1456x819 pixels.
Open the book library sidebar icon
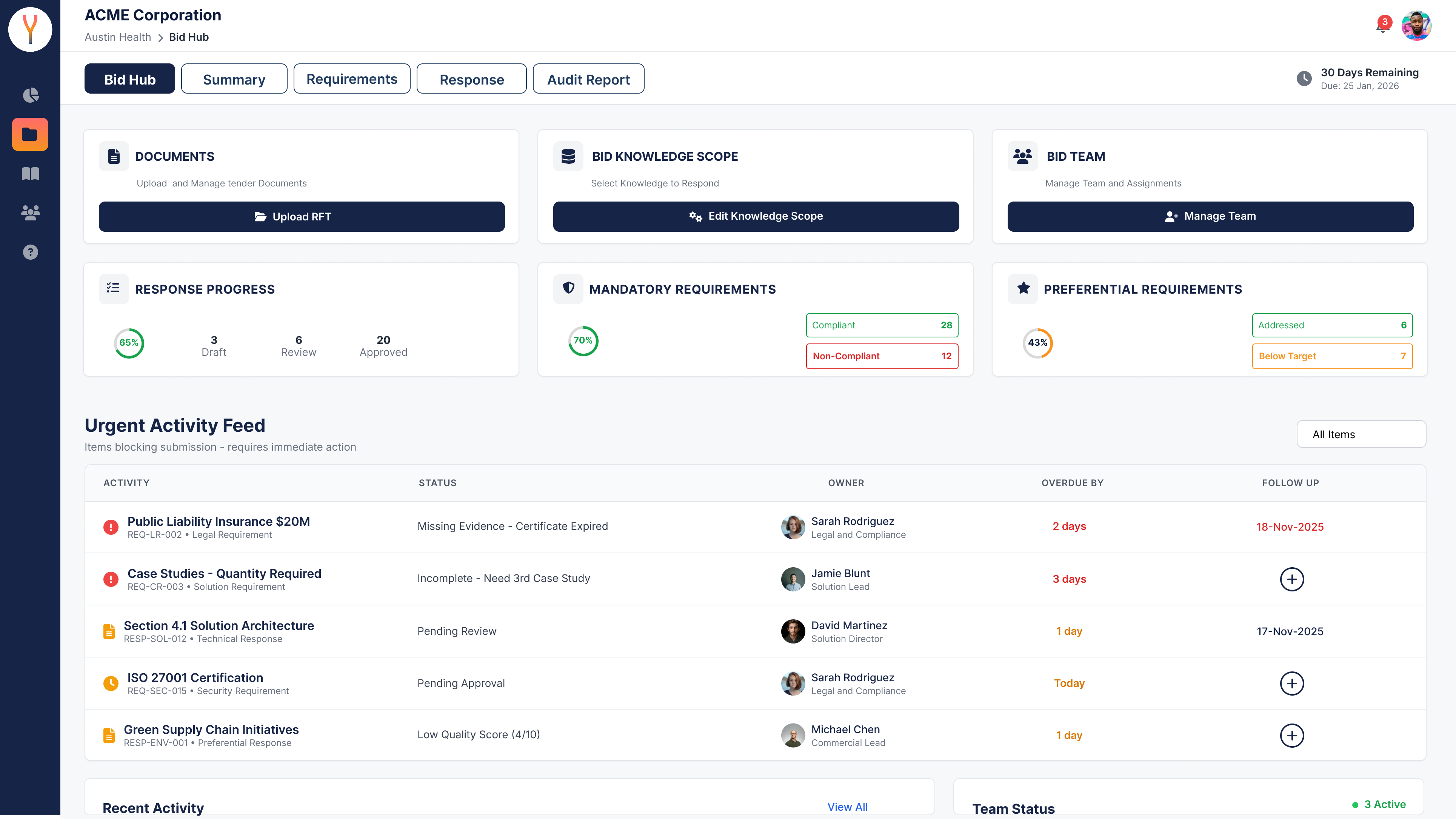[x=31, y=174]
